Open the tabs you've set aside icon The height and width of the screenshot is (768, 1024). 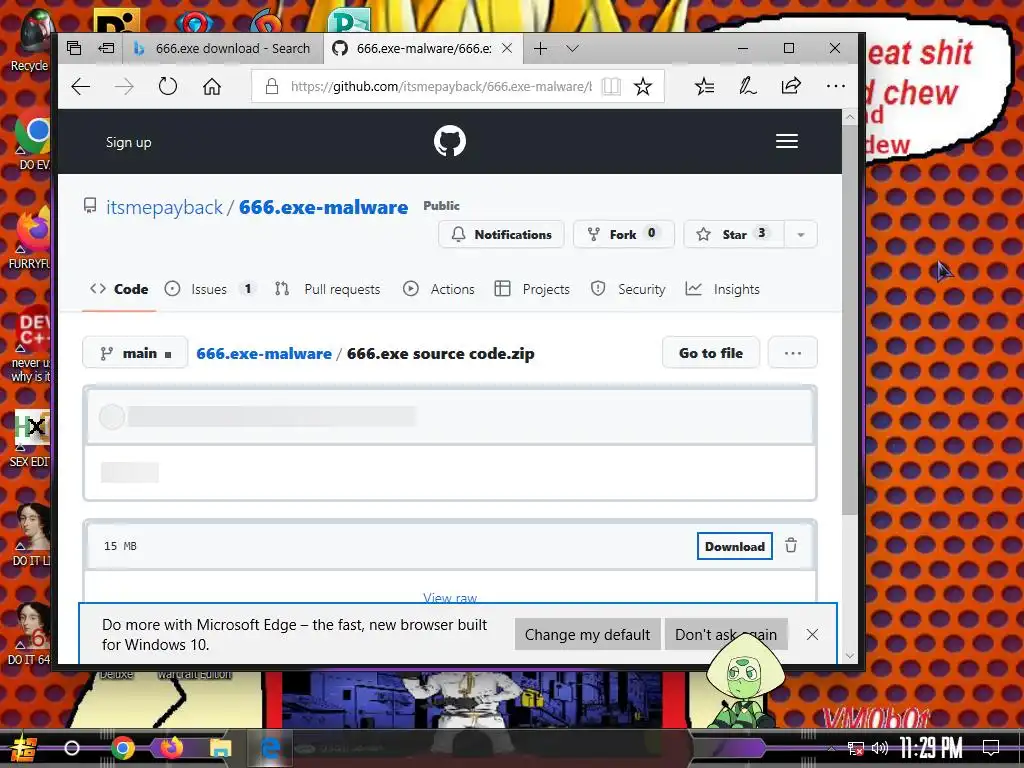click(x=74, y=48)
